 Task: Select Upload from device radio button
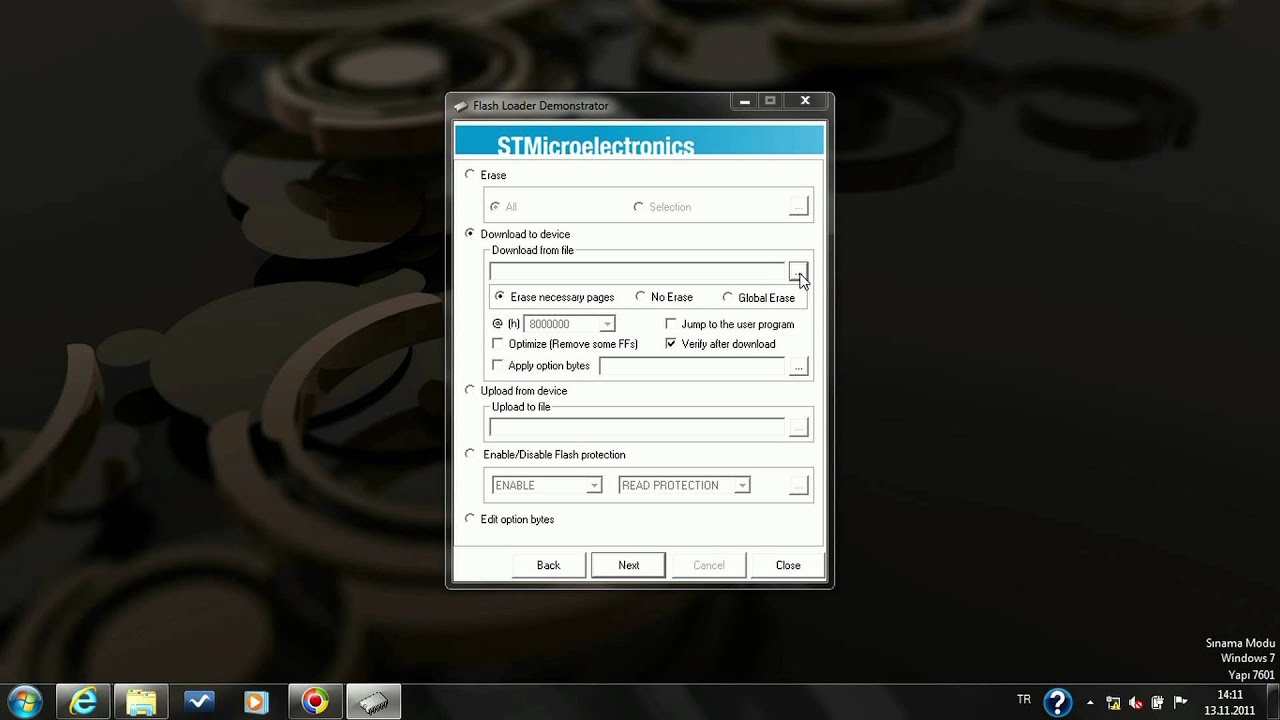click(470, 390)
